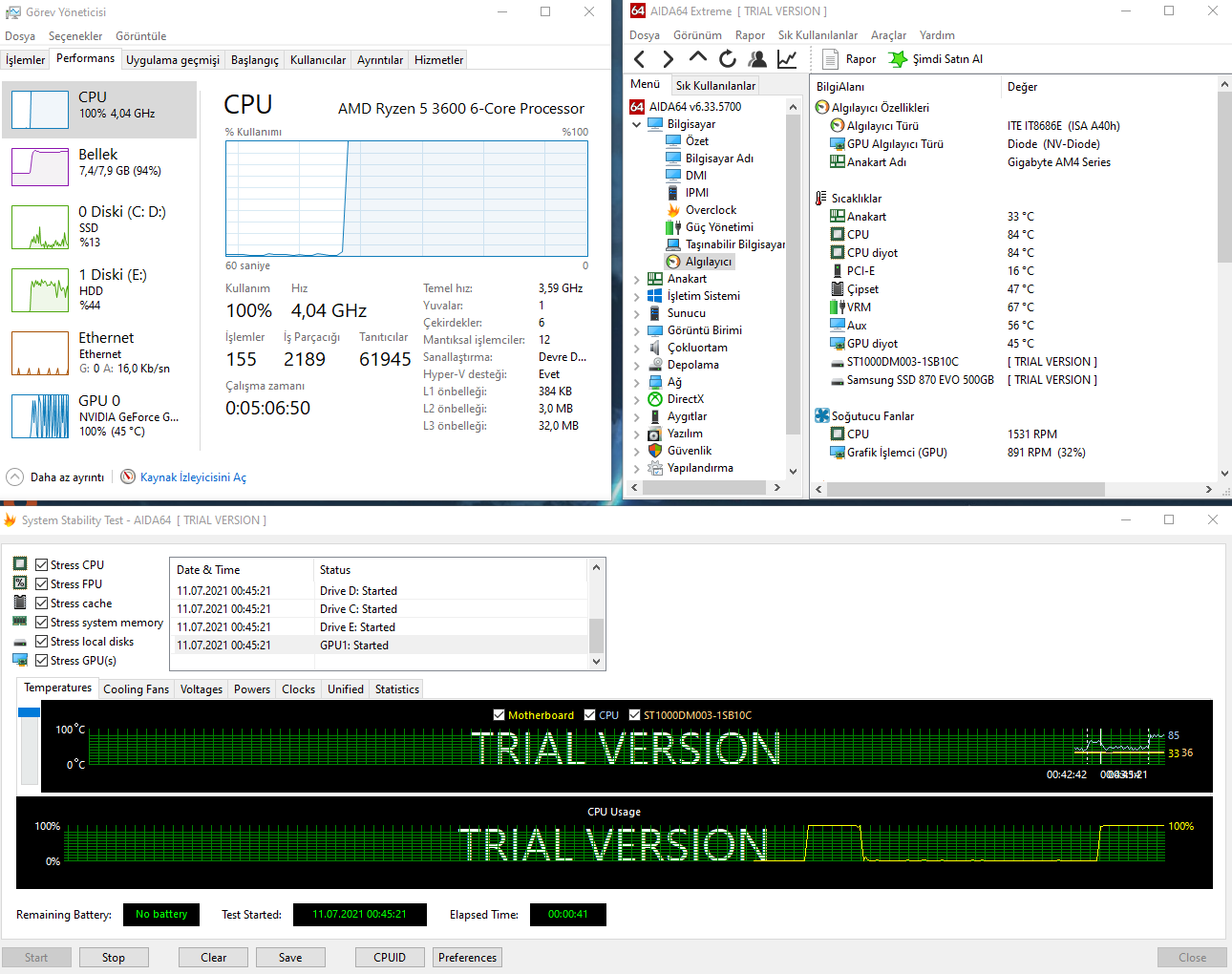Open the Preferences button

pyautogui.click(x=468, y=958)
